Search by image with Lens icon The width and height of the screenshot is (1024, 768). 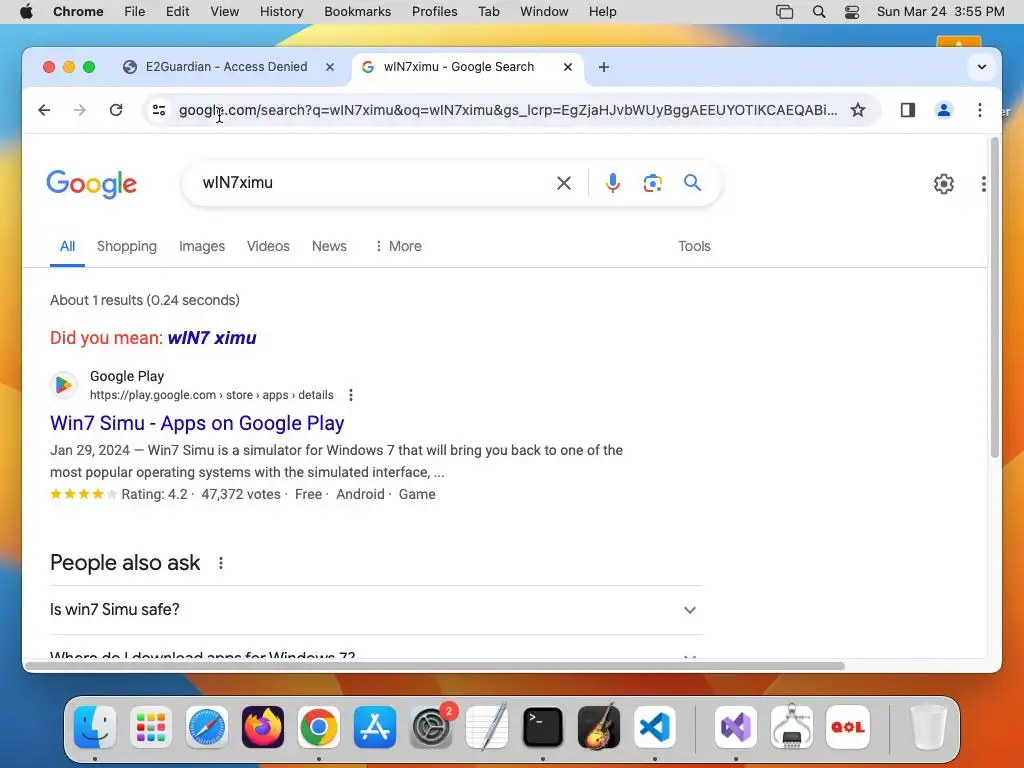(x=652, y=183)
